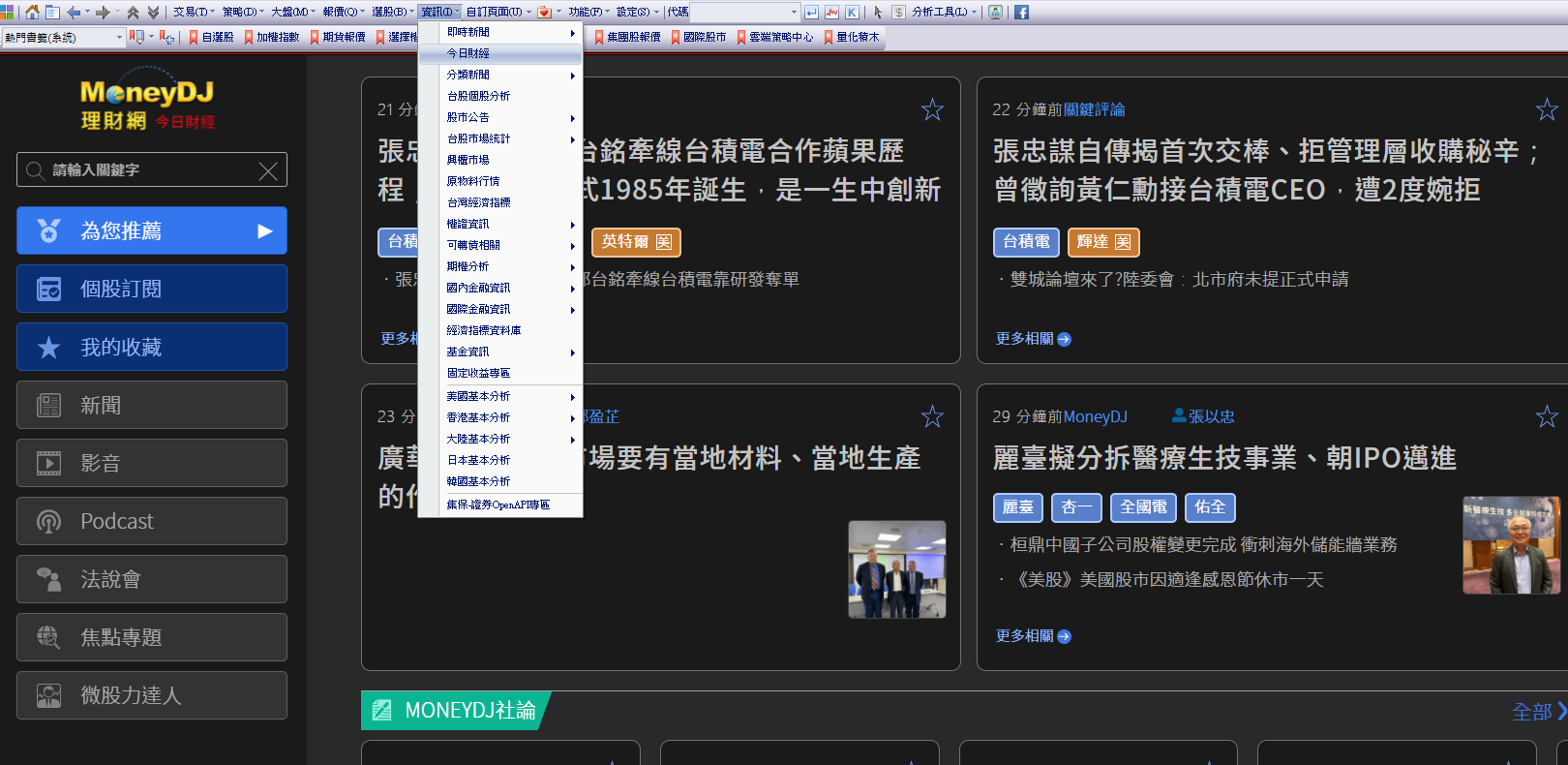Screen dimensions: 1568x765
Task: Click the K-line chart icon
Action: 852,13
